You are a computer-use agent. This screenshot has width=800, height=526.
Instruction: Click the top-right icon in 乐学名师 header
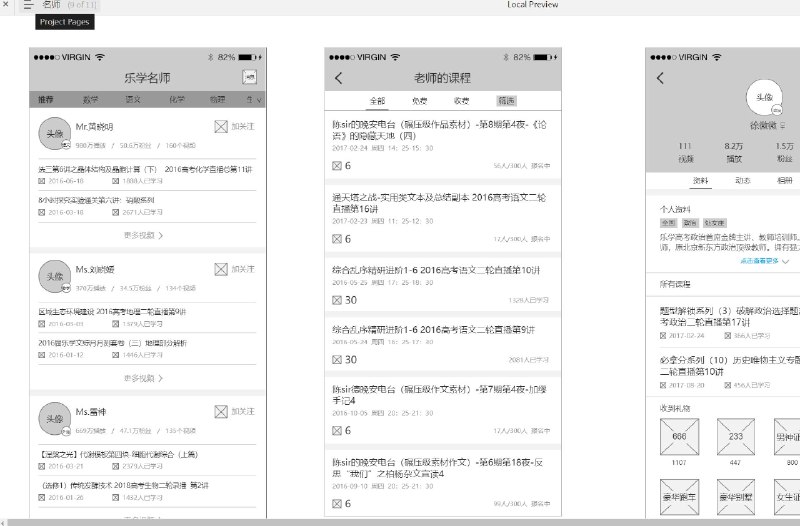point(249,77)
